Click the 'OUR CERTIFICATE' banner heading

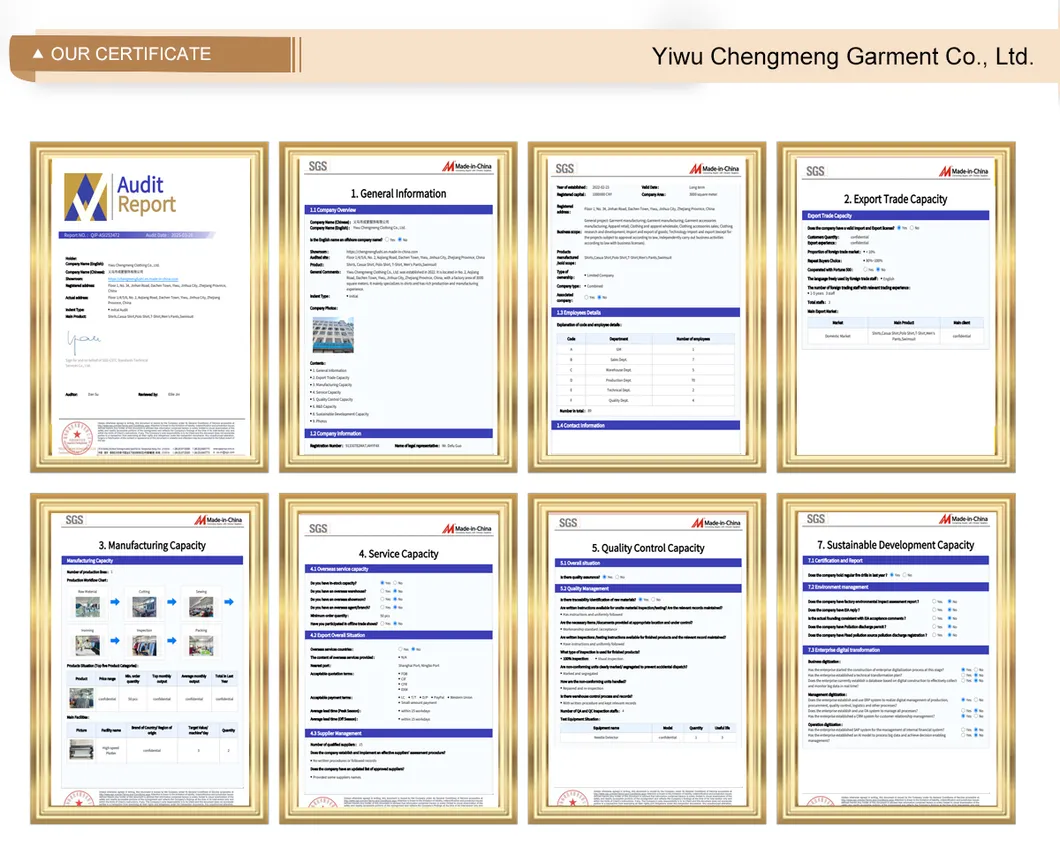[x=130, y=54]
